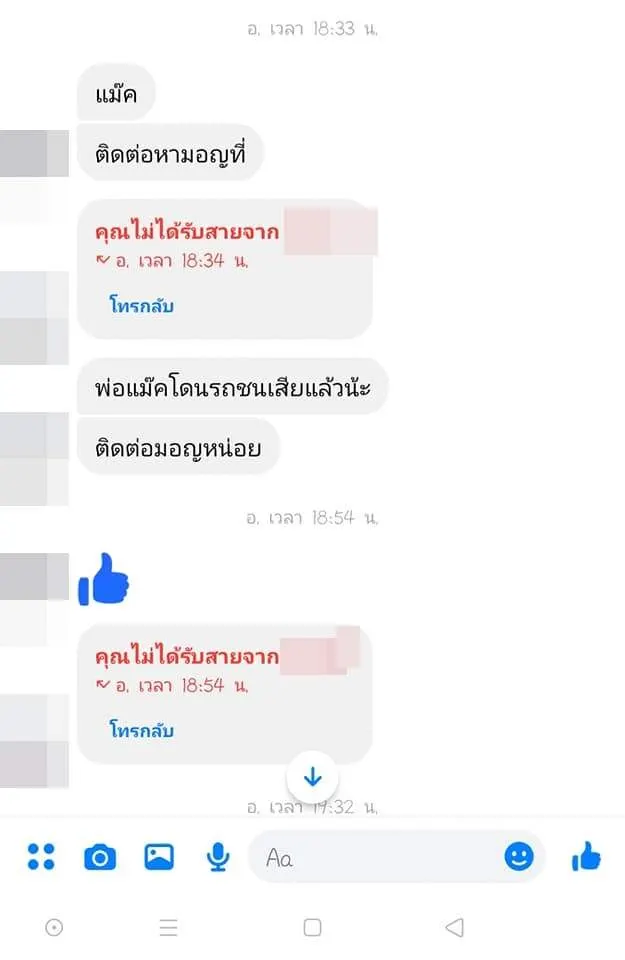Tap the missed call card at 18:34
The height and width of the screenshot is (960, 625).
(225, 269)
